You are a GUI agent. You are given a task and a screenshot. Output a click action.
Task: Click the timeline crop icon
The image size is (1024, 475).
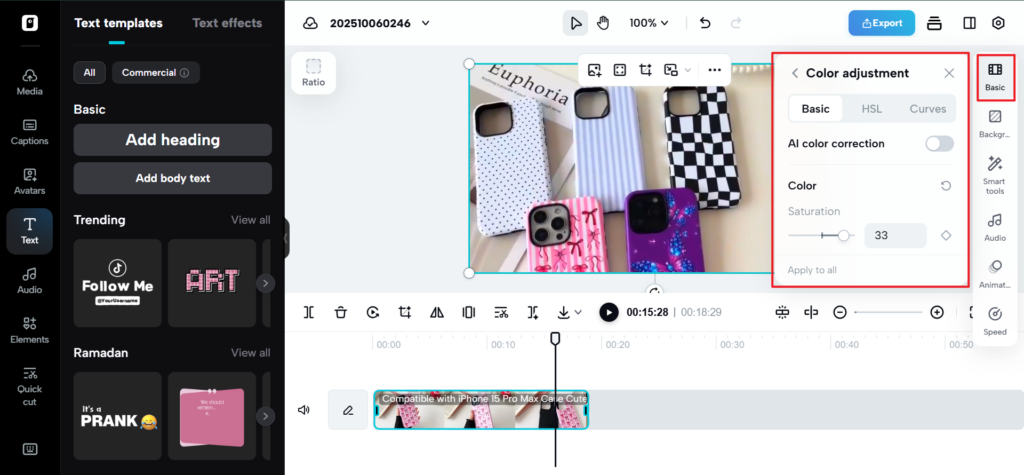(x=405, y=312)
